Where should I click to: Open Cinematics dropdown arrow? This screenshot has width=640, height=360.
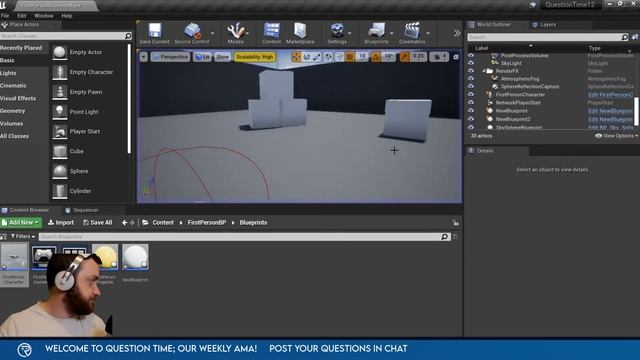pos(428,33)
